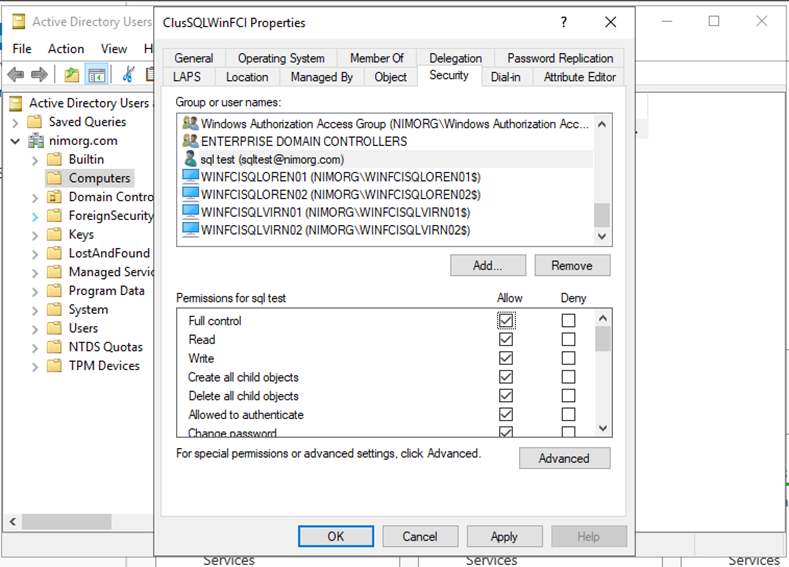Click the TPM Devices folder icon
This screenshot has height=567, width=789.
[x=54, y=366]
